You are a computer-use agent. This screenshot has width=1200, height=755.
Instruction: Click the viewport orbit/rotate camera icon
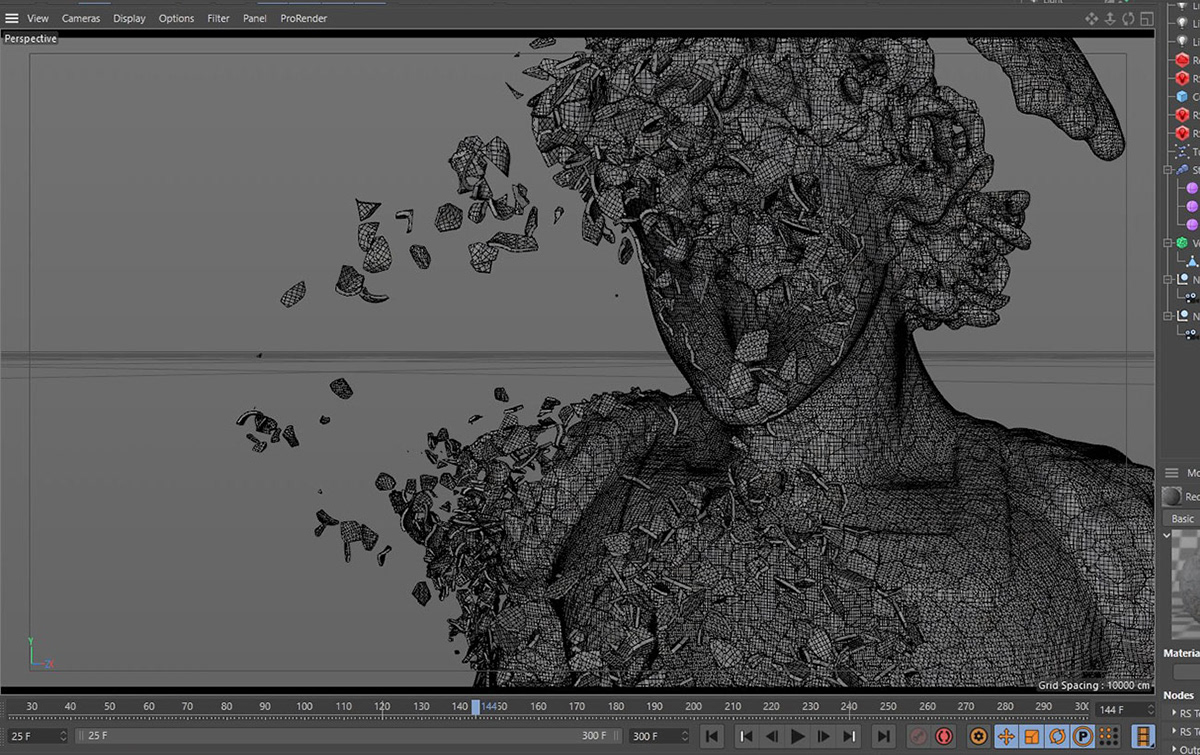[x=1128, y=18]
